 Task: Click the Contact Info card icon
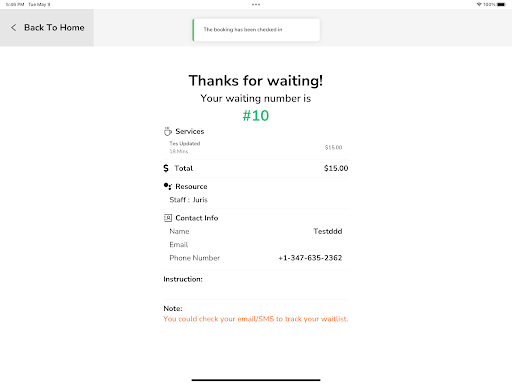point(168,218)
